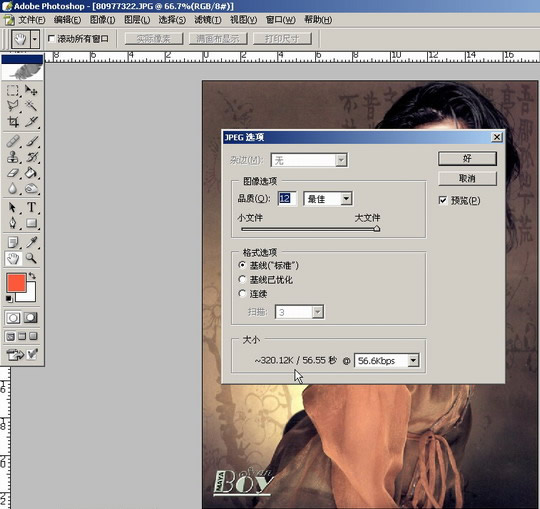Open the 编辑 menu
Image resolution: width=540 pixels, height=509 pixels.
point(68,20)
